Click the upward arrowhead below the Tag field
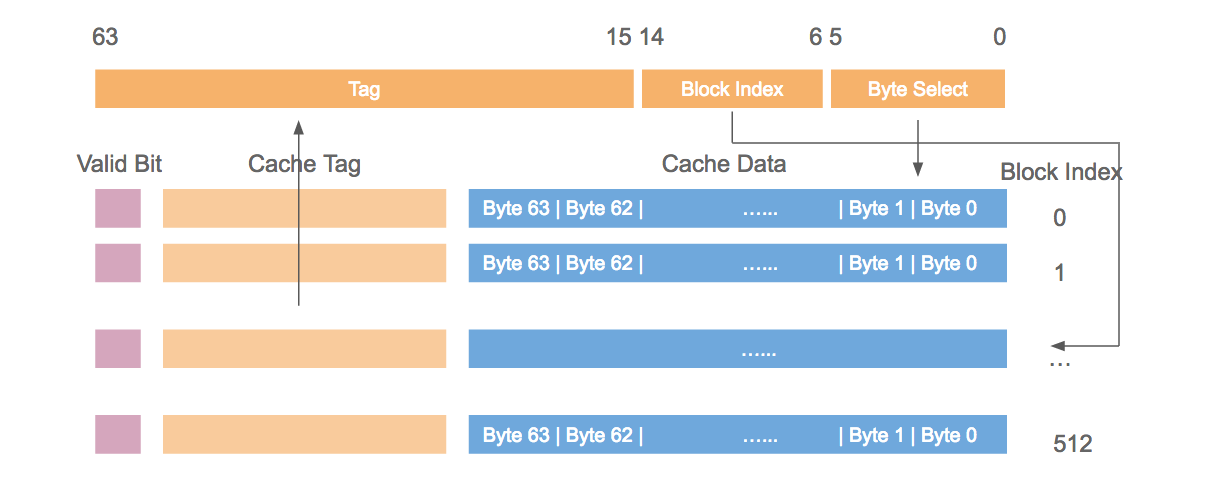This screenshot has width=1228, height=497. (x=298, y=125)
